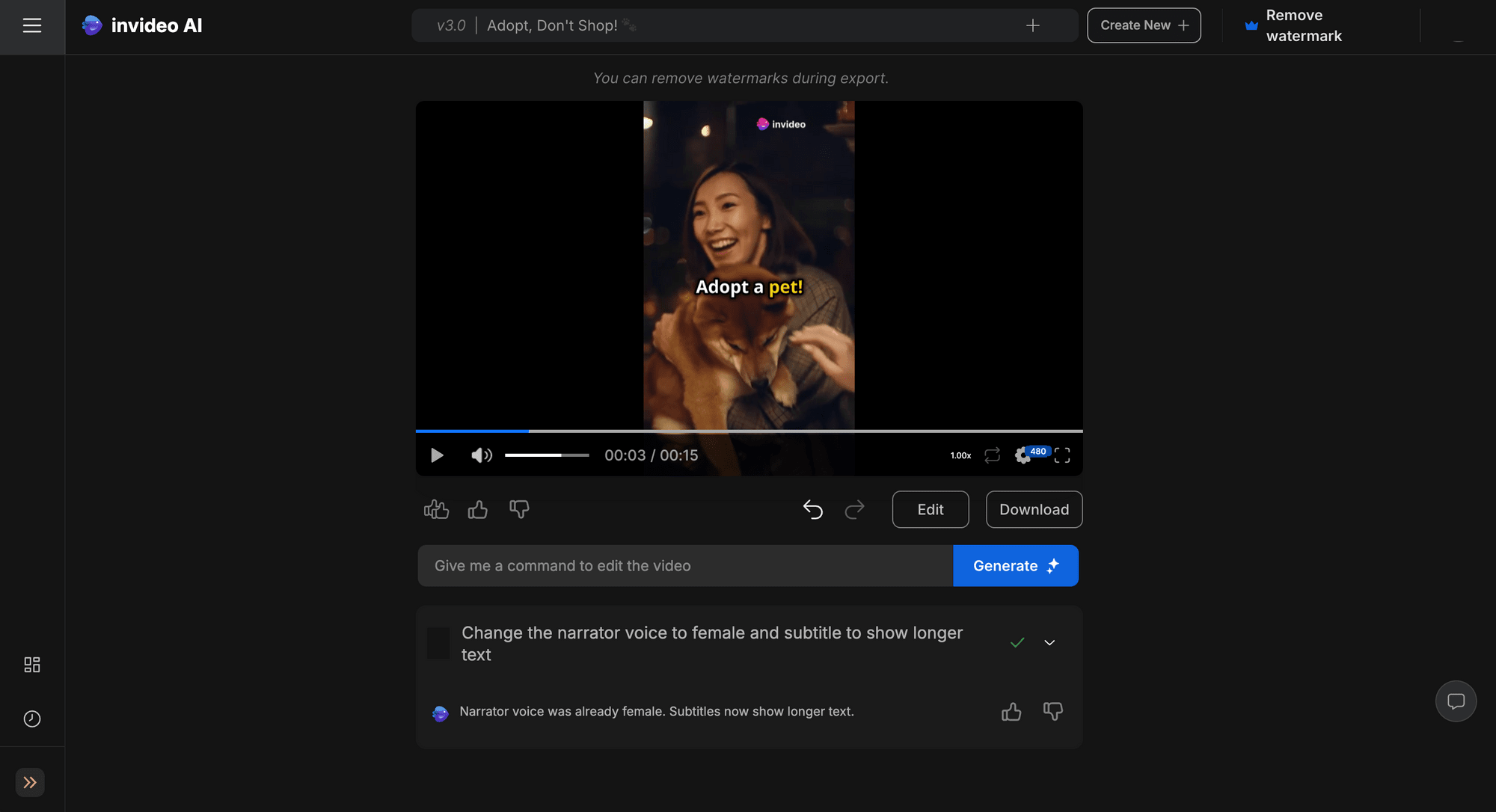Click the undo arrow icon
The width and height of the screenshot is (1496, 812).
click(x=813, y=509)
